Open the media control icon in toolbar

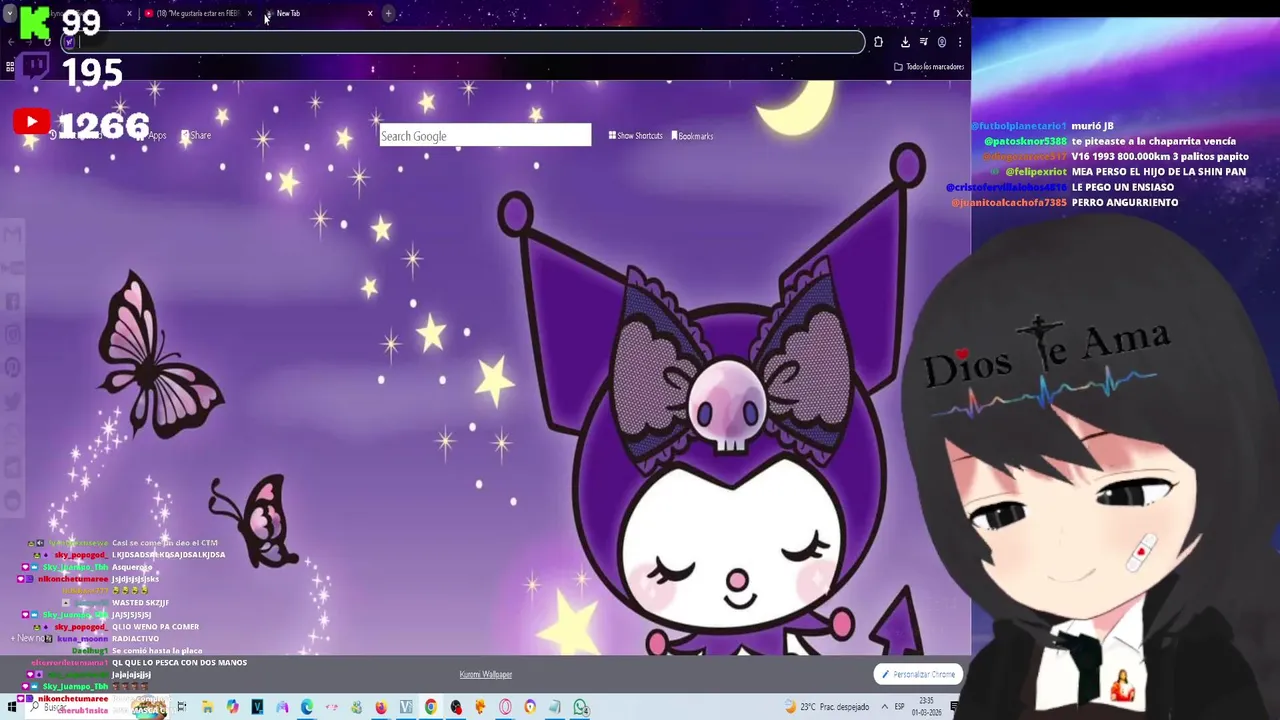coord(924,42)
